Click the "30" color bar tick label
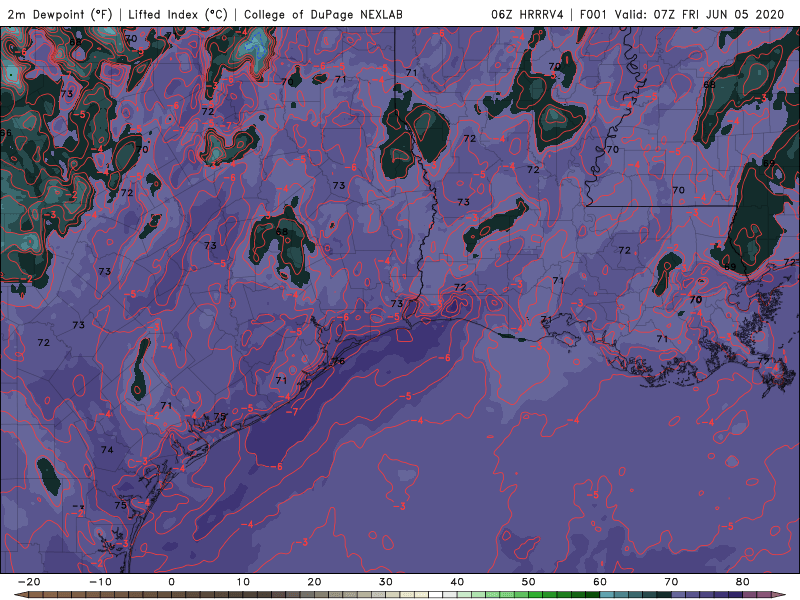 pos(386,582)
